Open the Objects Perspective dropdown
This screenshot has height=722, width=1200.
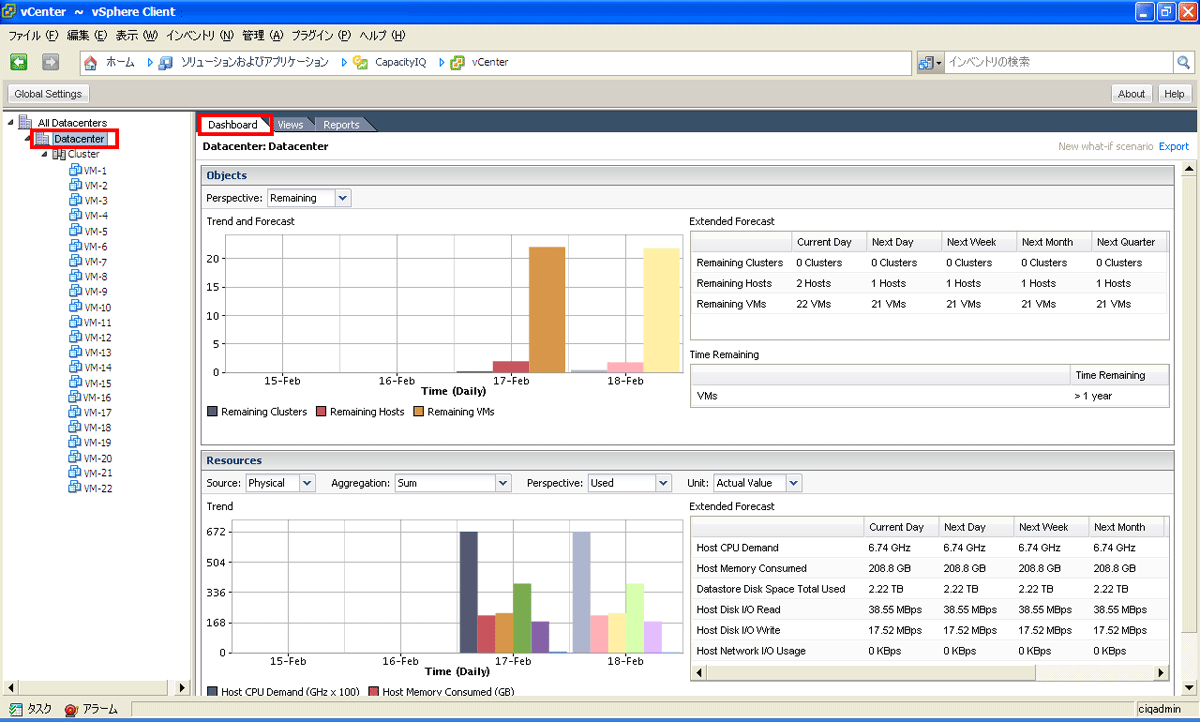343,198
